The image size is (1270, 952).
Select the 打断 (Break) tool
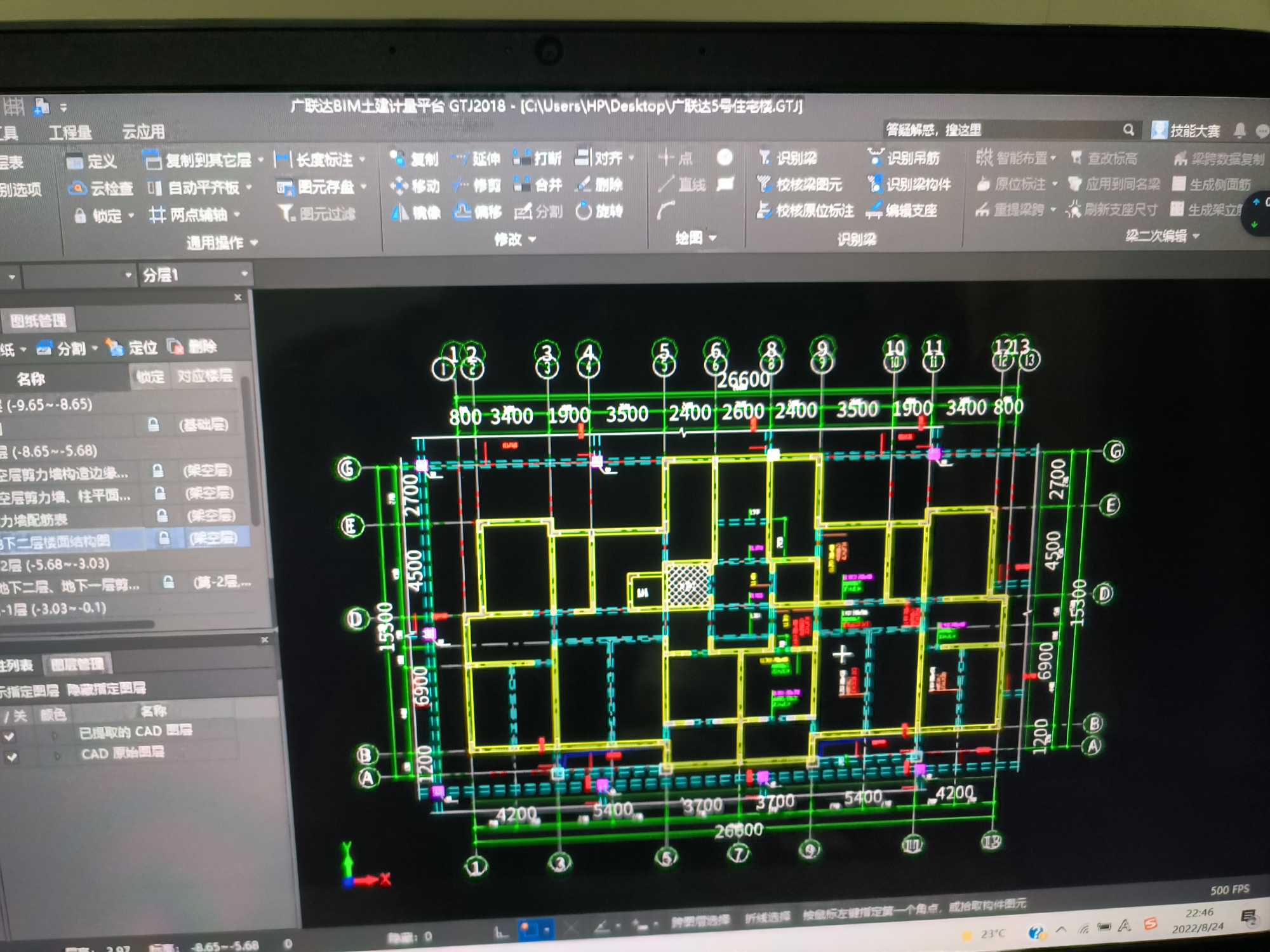coord(537,157)
